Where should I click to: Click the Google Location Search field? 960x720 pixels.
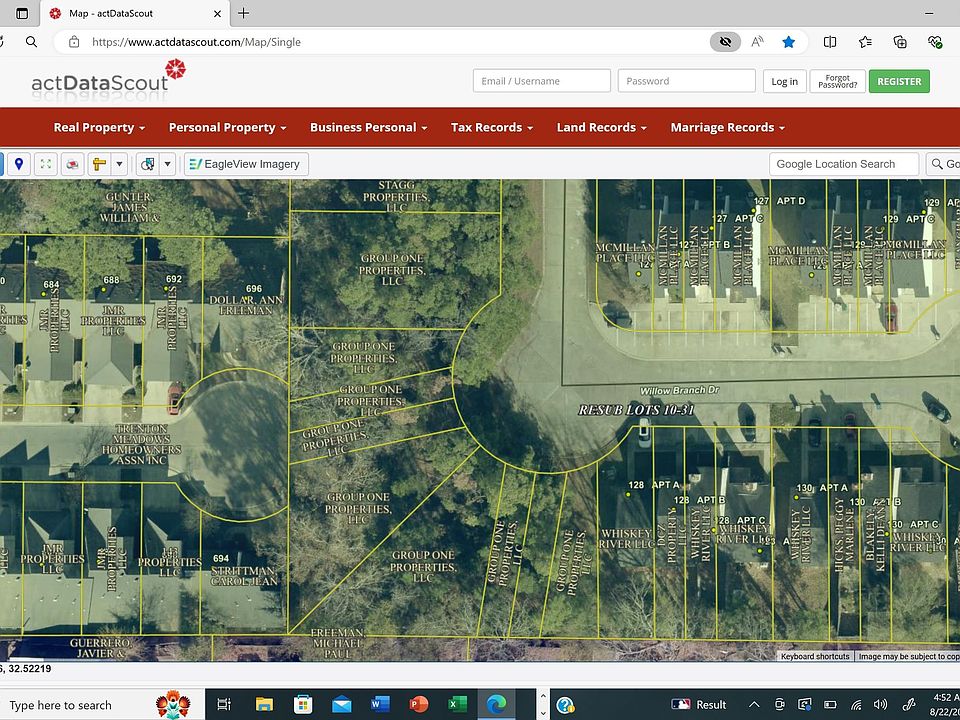click(x=844, y=164)
